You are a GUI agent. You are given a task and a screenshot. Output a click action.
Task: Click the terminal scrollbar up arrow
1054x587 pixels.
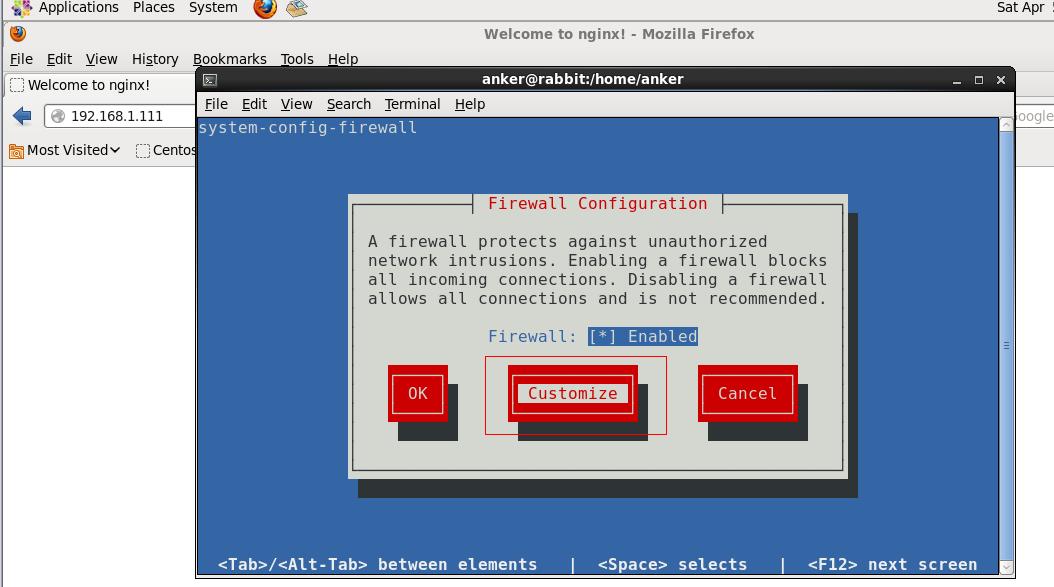click(1006, 124)
